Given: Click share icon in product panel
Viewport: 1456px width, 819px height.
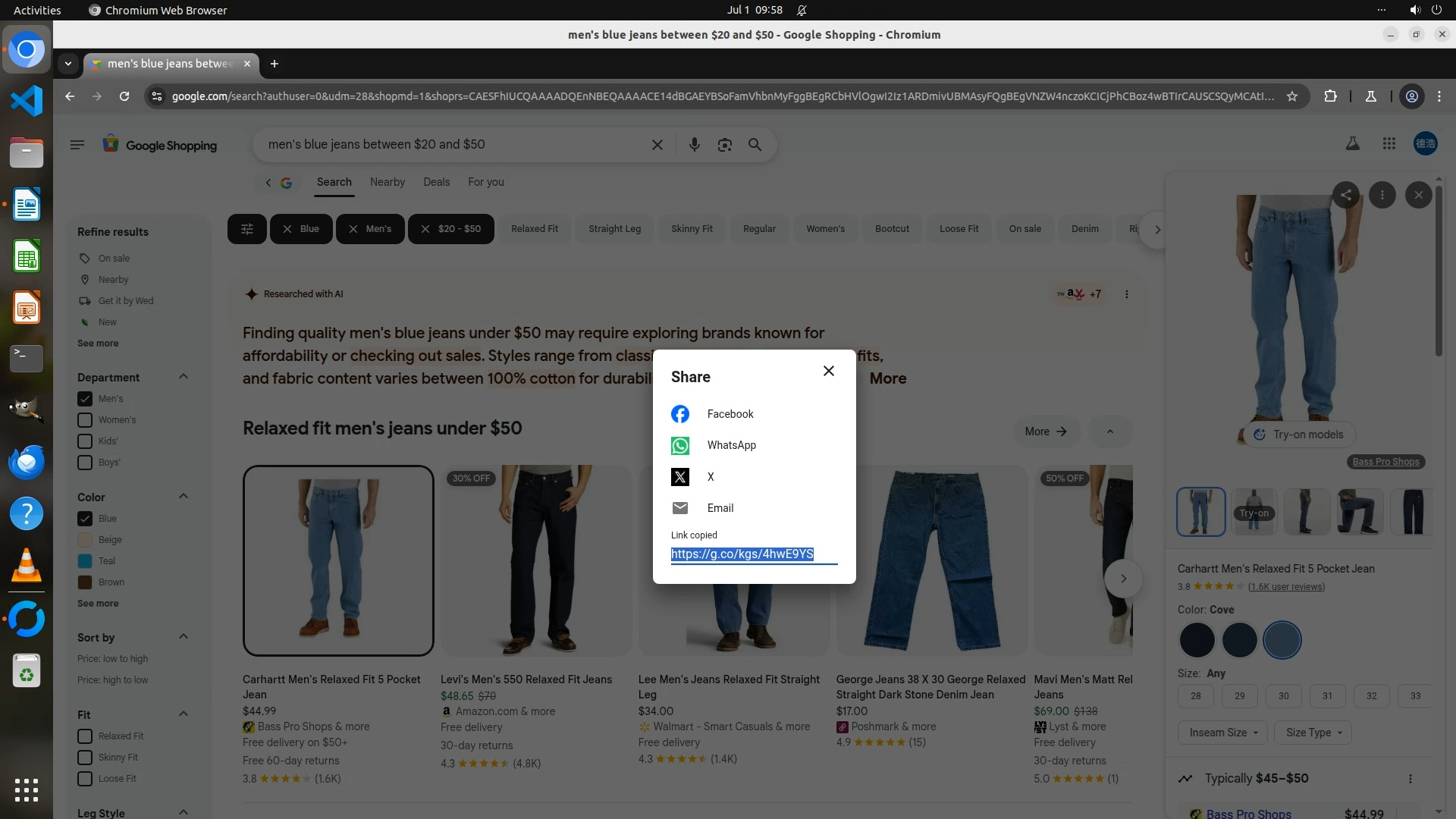Looking at the screenshot, I should click(x=1346, y=195).
